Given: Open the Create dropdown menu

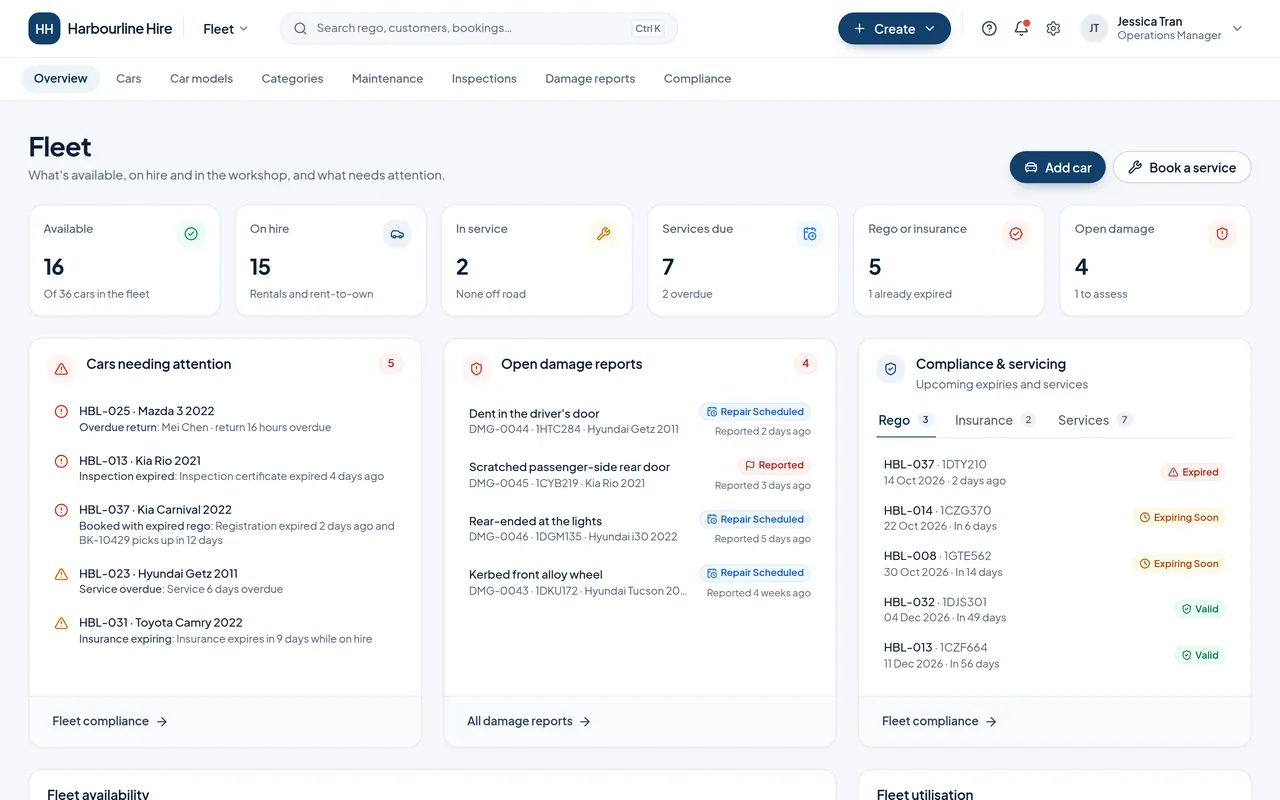Looking at the screenshot, I should (x=894, y=29).
